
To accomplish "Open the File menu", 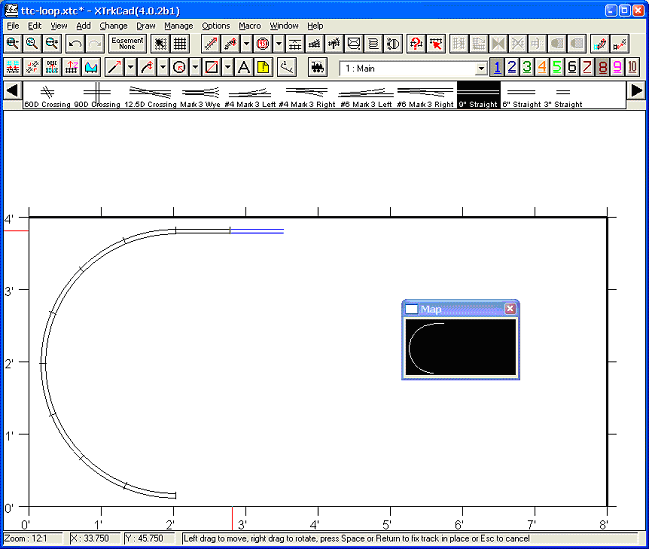I will pyautogui.click(x=13, y=26).
